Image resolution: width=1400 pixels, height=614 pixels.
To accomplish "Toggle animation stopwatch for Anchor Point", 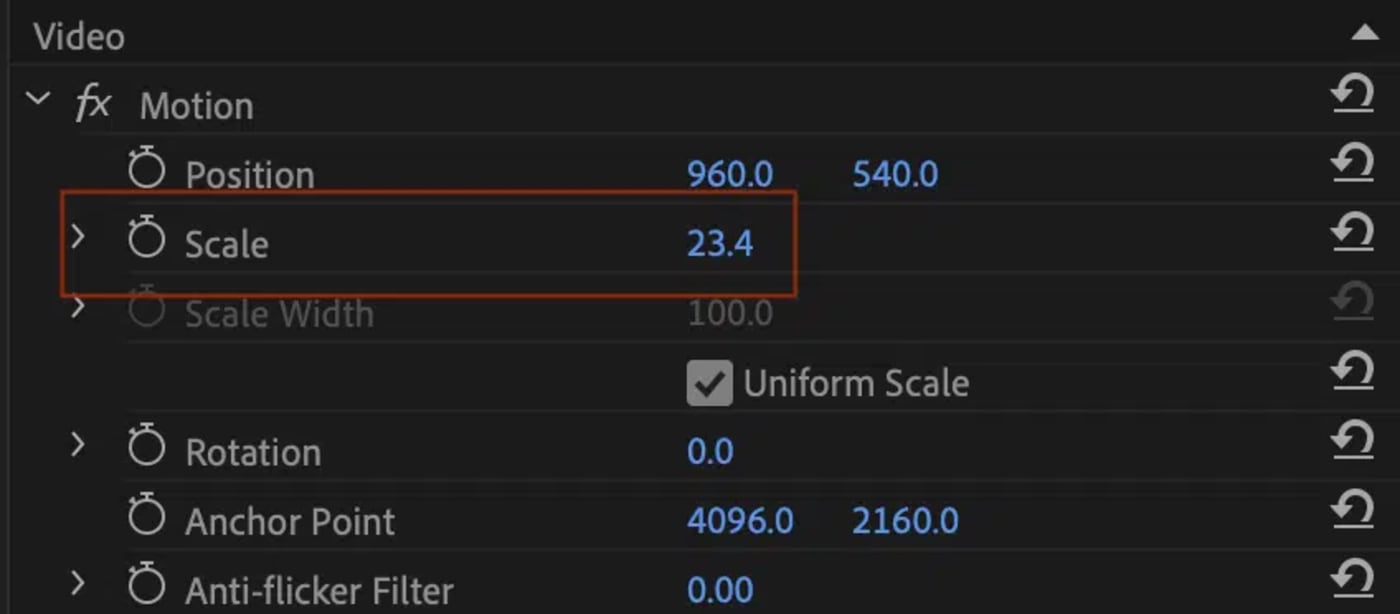I will [x=146, y=515].
